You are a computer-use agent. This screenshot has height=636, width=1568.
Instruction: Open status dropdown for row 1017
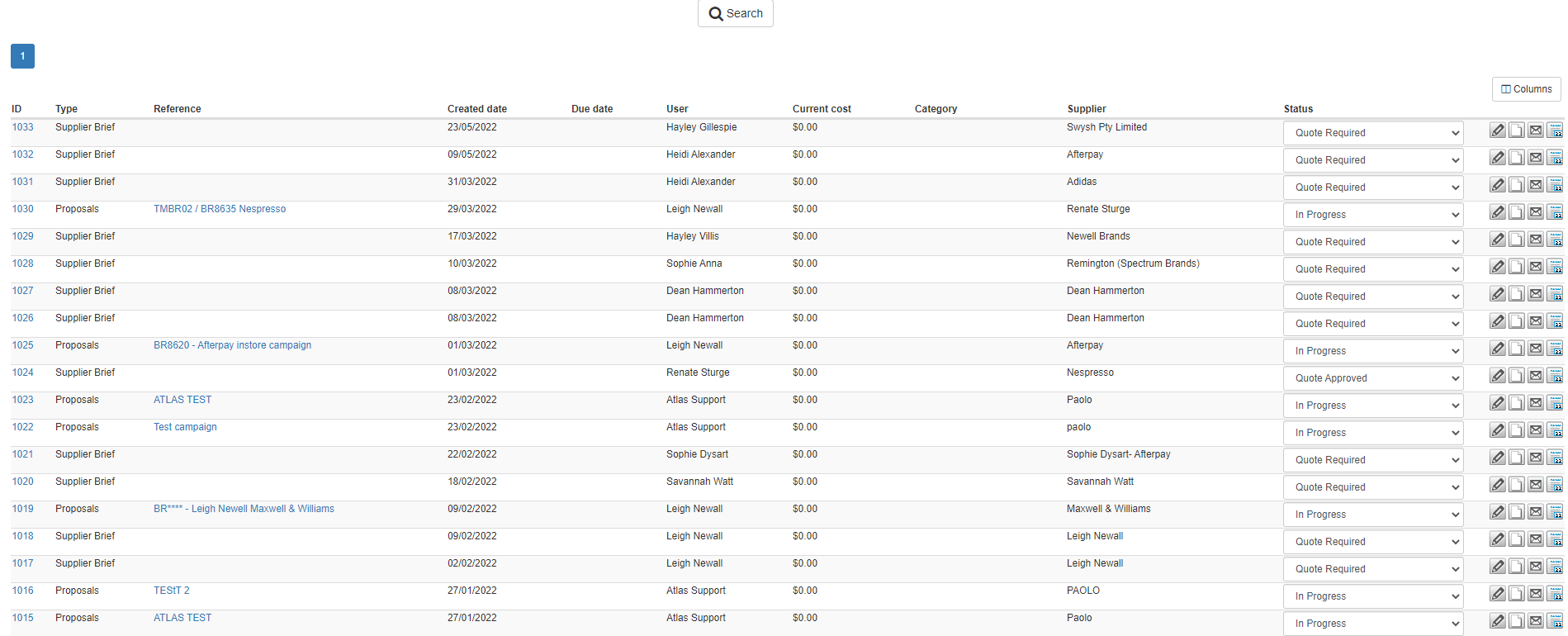coord(1373,569)
